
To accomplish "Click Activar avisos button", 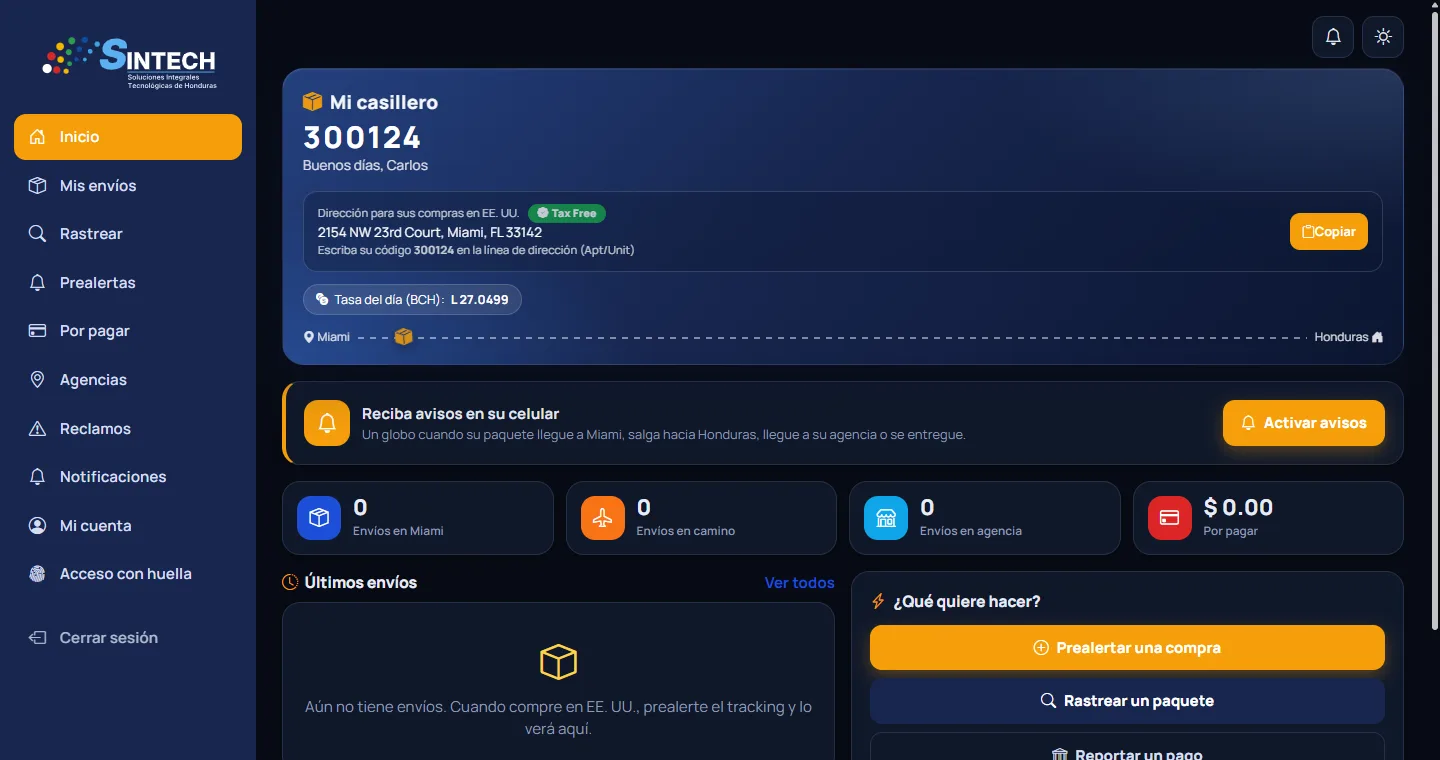I will (1304, 423).
